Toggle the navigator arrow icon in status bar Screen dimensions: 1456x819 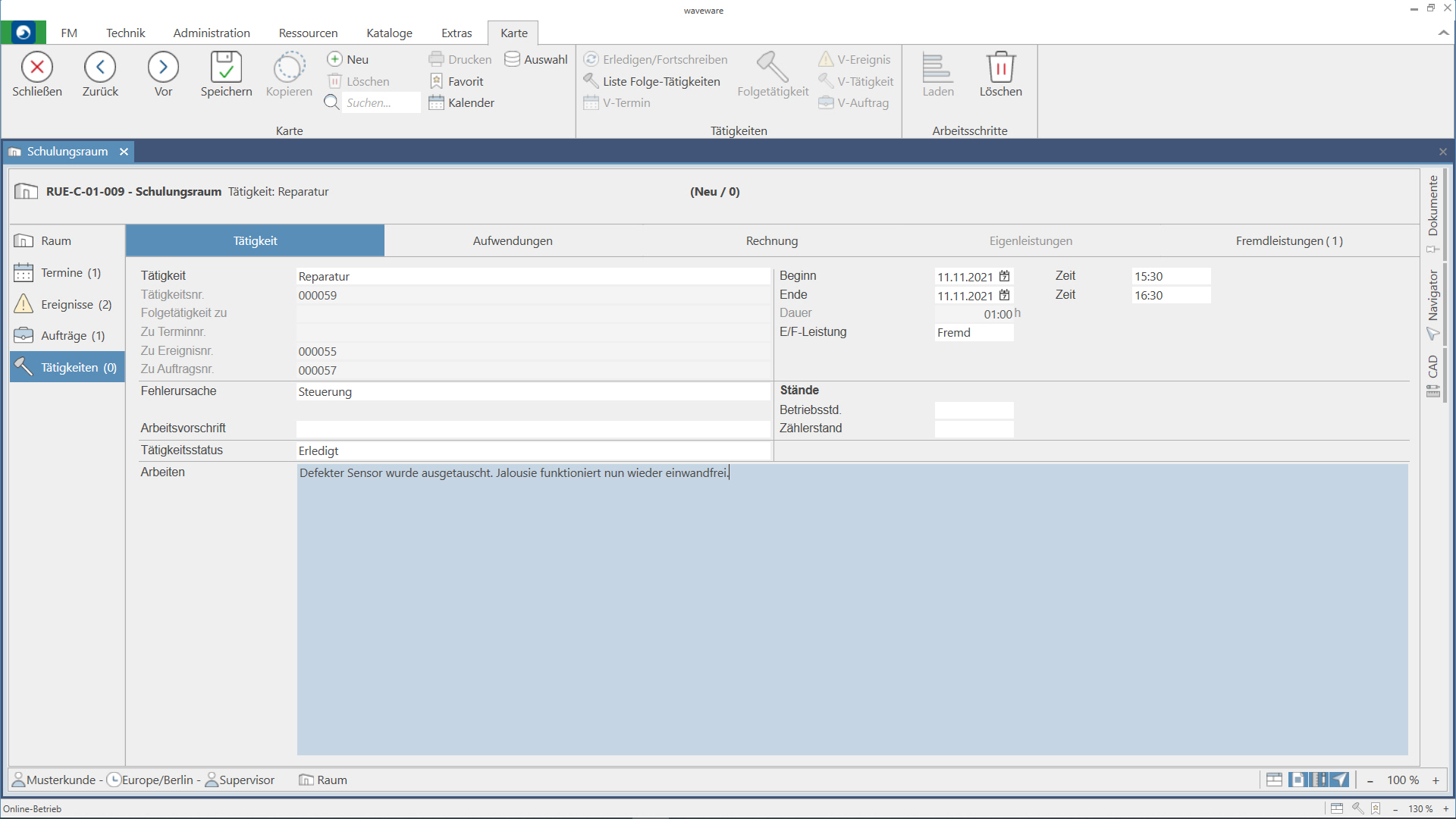coord(1341,780)
